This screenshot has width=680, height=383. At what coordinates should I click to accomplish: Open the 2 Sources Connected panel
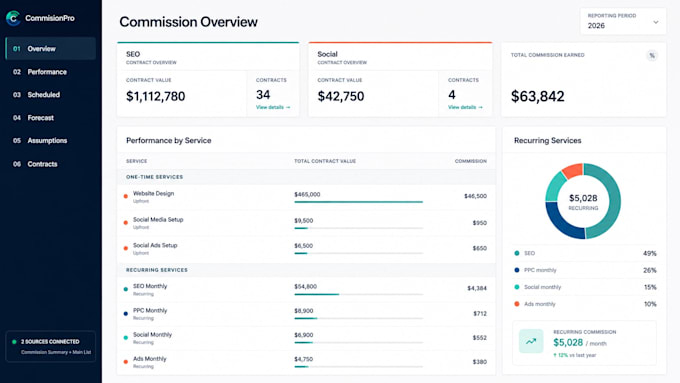tap(51, 347)
